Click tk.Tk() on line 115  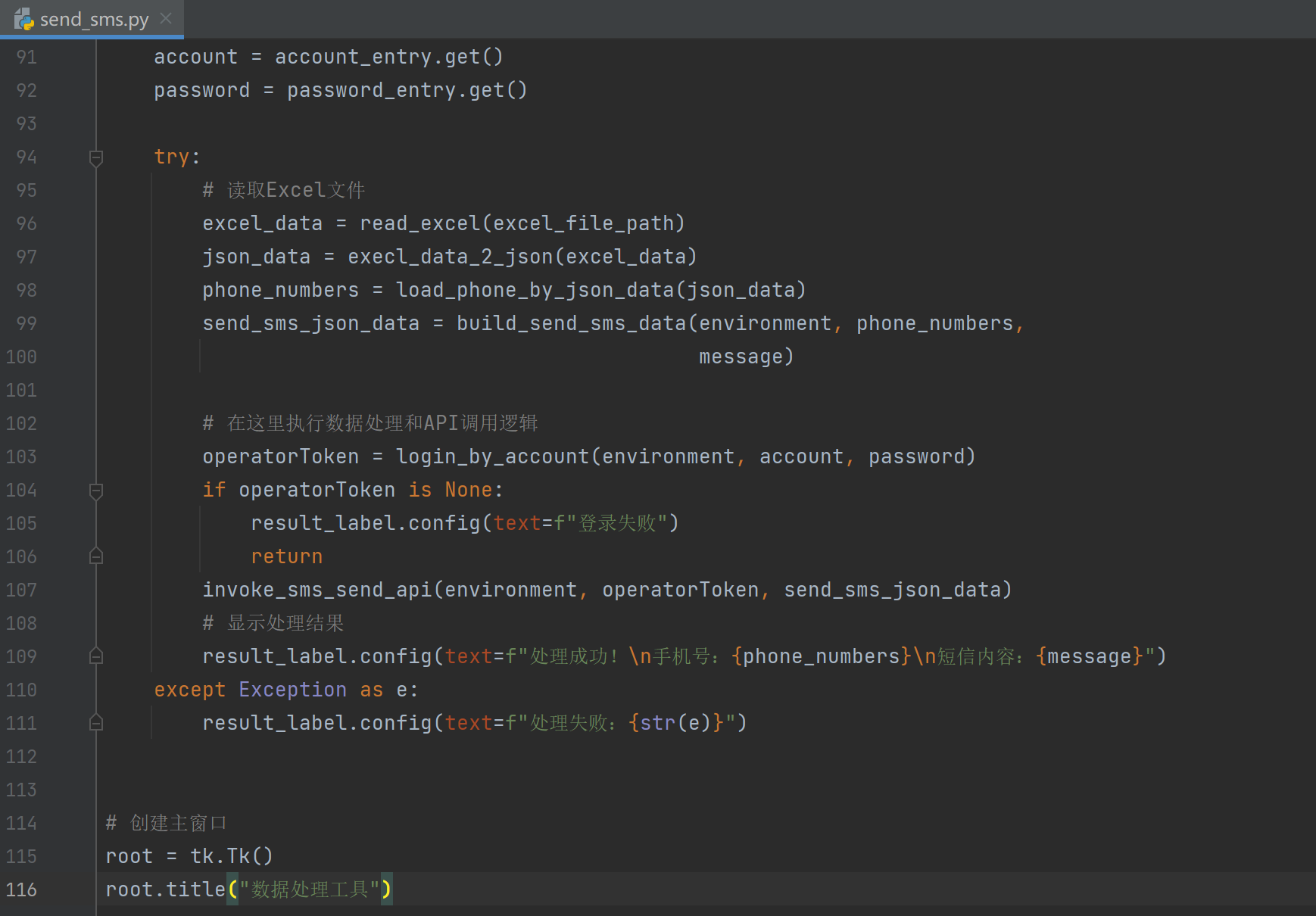[232, 856]
